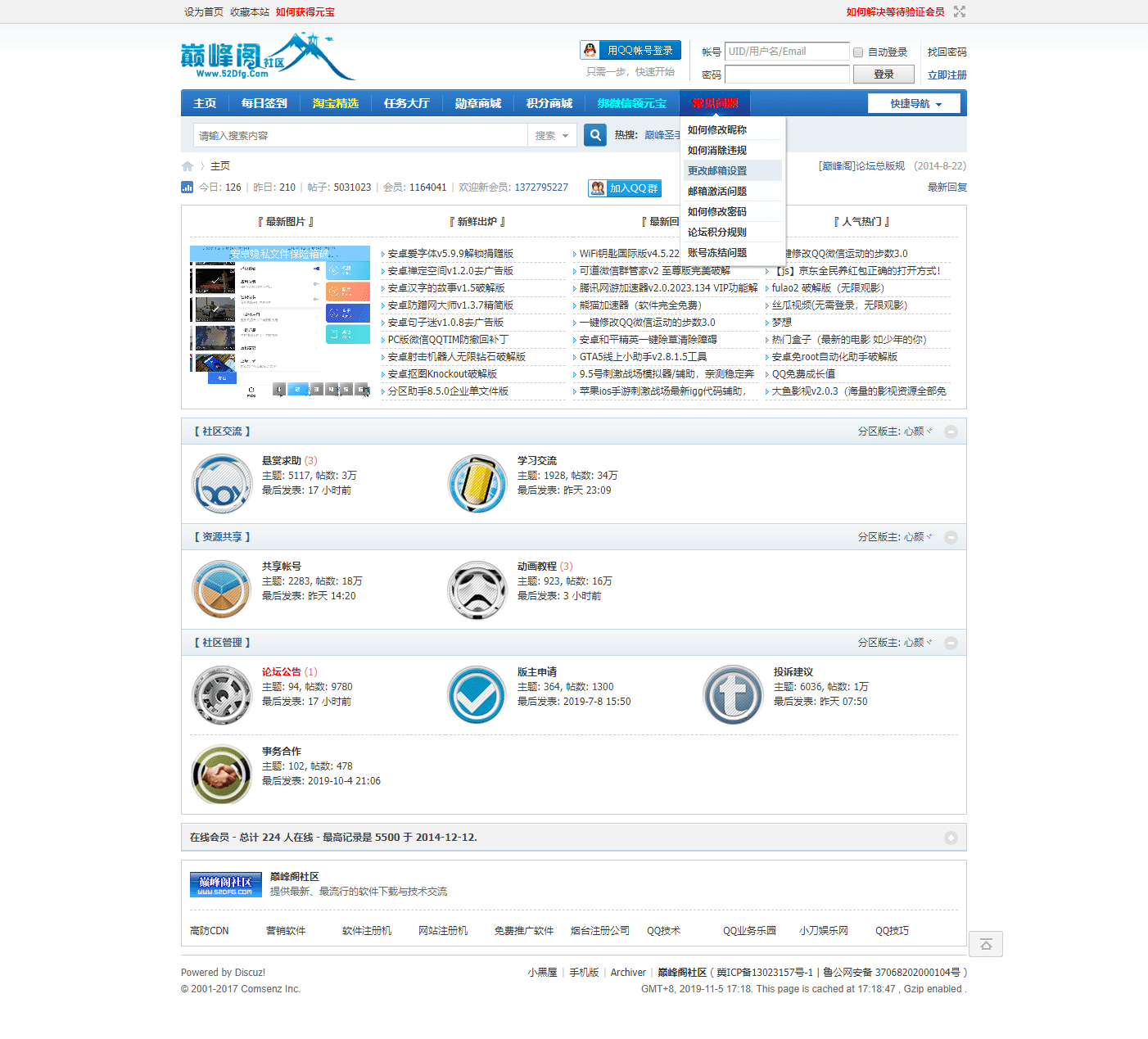The width and height of the screenshot is (1148, 1039).
Task: Open the 悬赏求助 forum icon
Action: coord(222,484)
